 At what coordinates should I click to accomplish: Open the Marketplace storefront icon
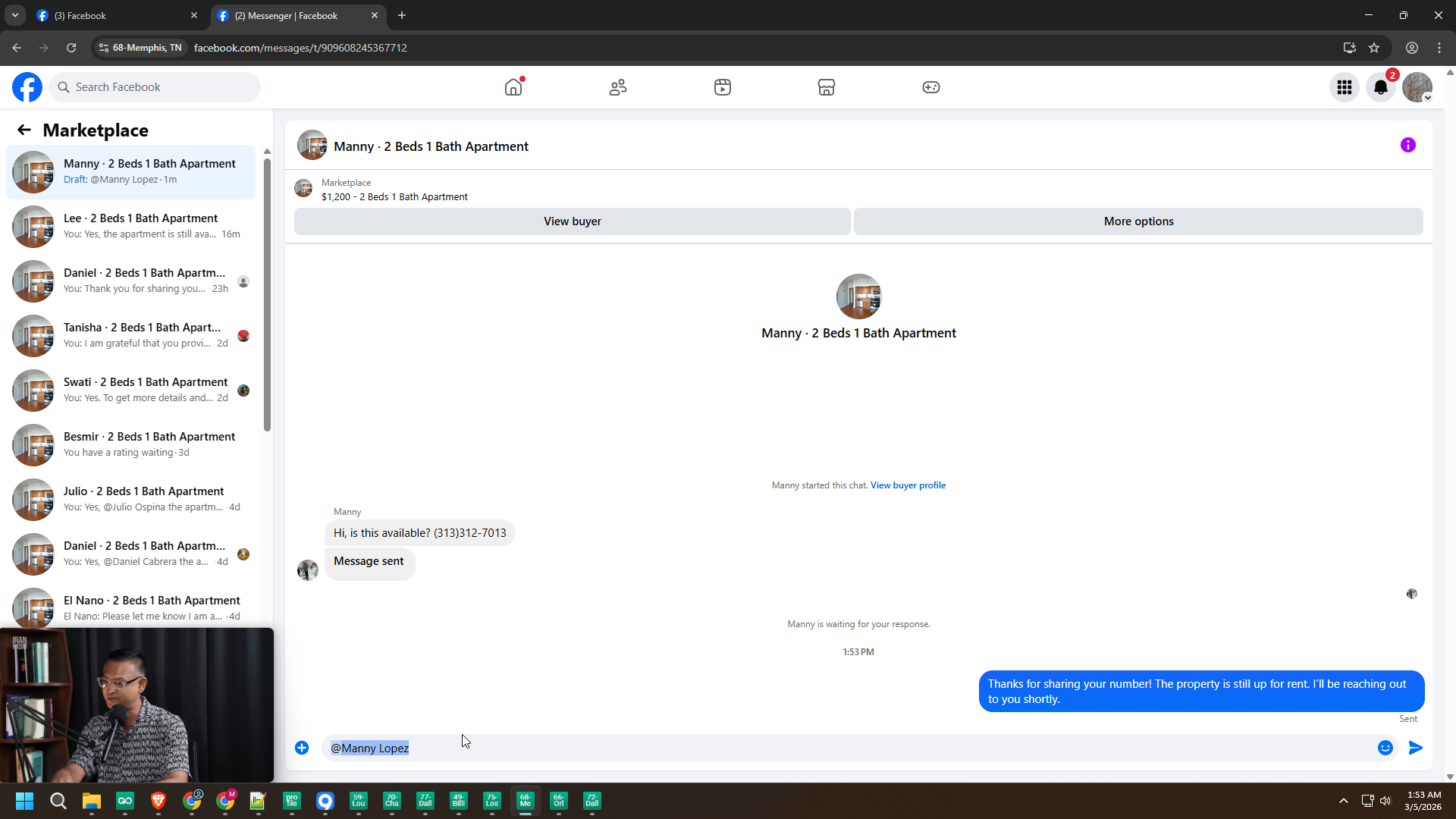827,87
